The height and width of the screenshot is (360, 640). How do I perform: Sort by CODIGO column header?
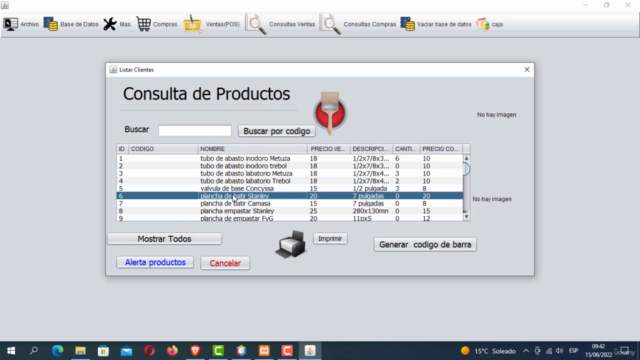click(x=163, y=149)
